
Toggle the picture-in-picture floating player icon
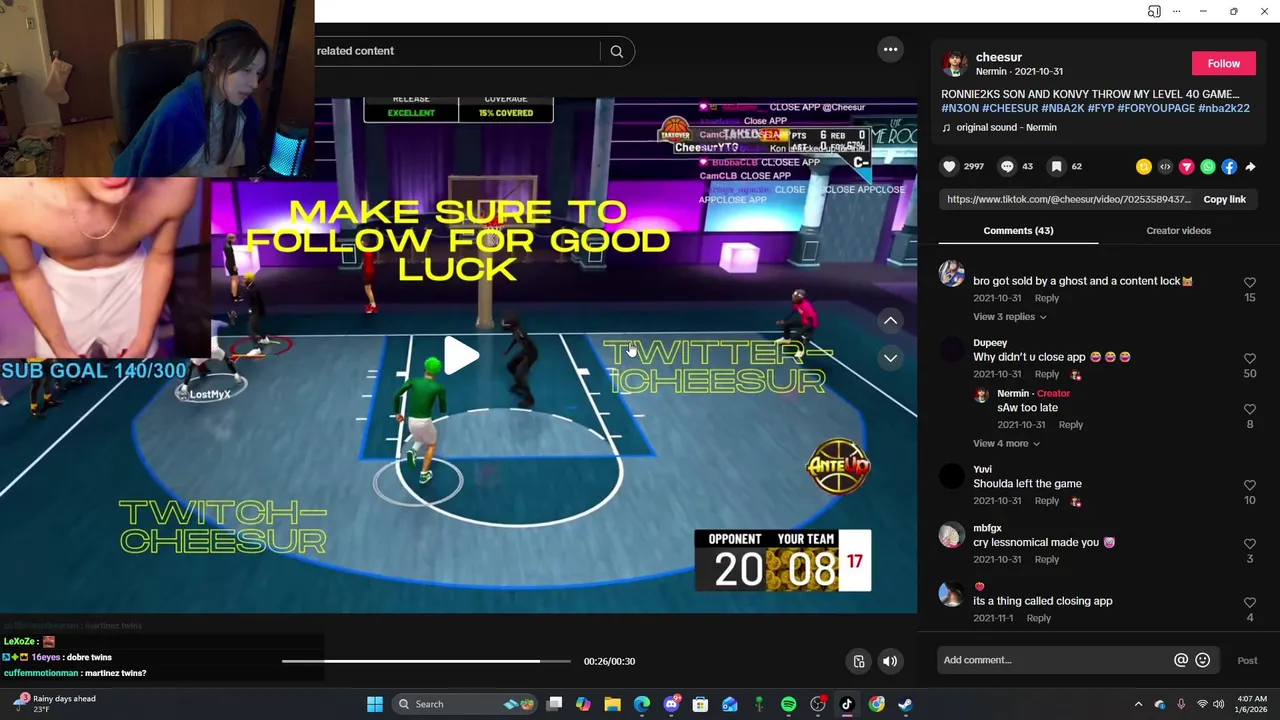(858, 661)
